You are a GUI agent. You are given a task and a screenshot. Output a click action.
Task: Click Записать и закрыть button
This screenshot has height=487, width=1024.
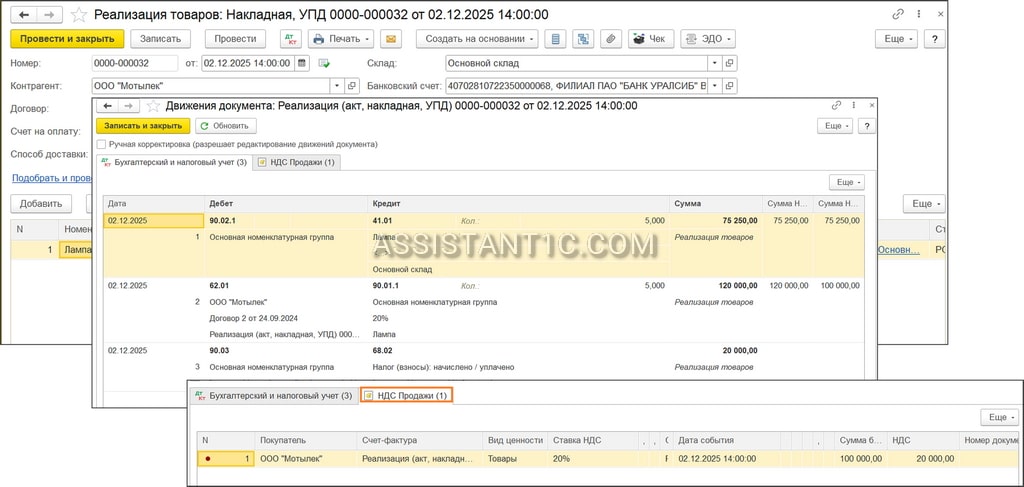143,126
